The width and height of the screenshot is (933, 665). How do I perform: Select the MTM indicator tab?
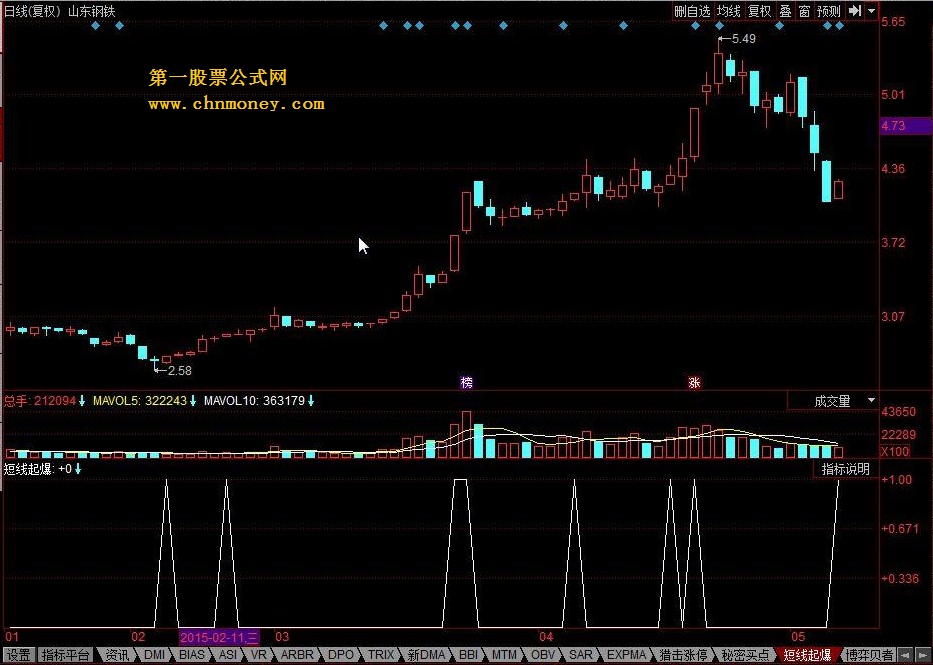coord(504,655)
